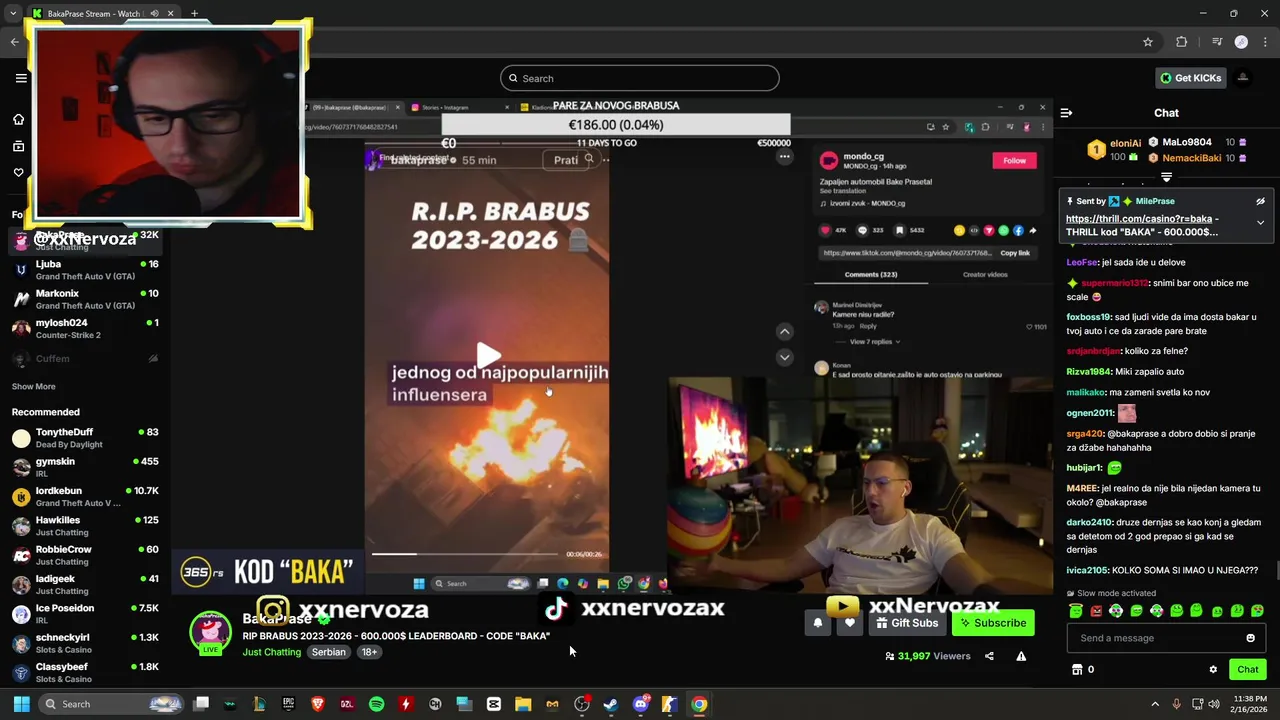1280x720 pixels.
Task: Open the user profile avatar menu
Action: tap(1243, 78)
